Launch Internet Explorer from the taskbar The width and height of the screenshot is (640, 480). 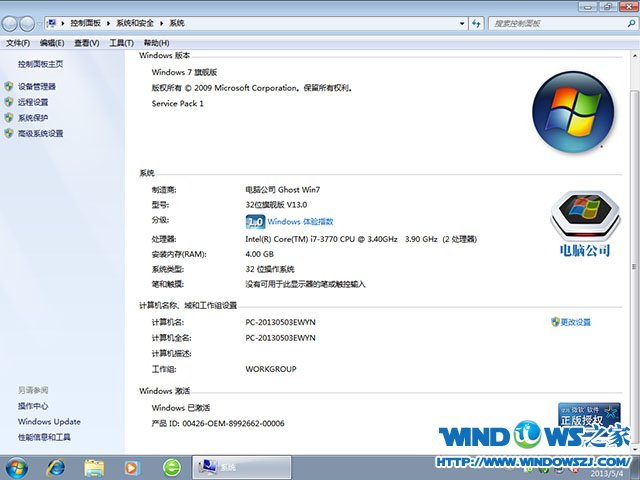tap(56, 467)
